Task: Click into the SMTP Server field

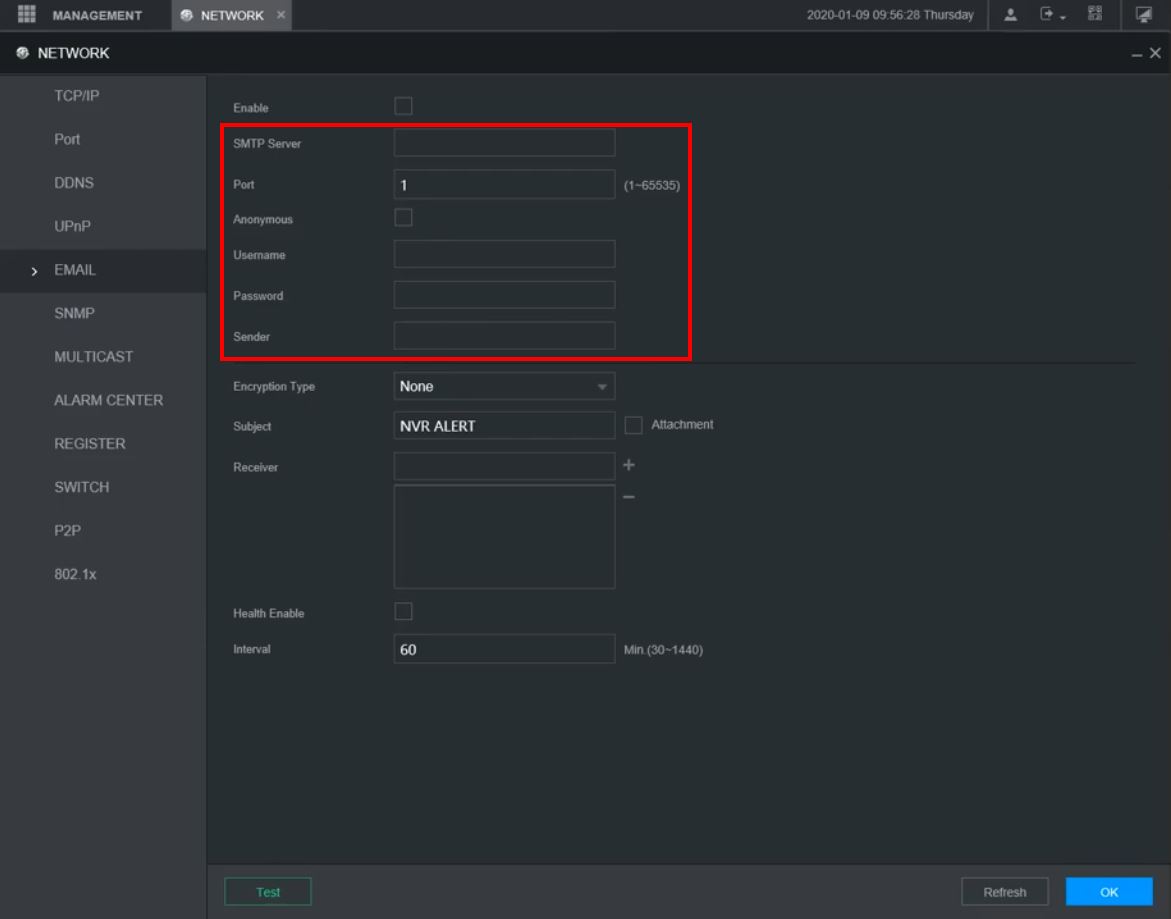Action: click(504, 143)
